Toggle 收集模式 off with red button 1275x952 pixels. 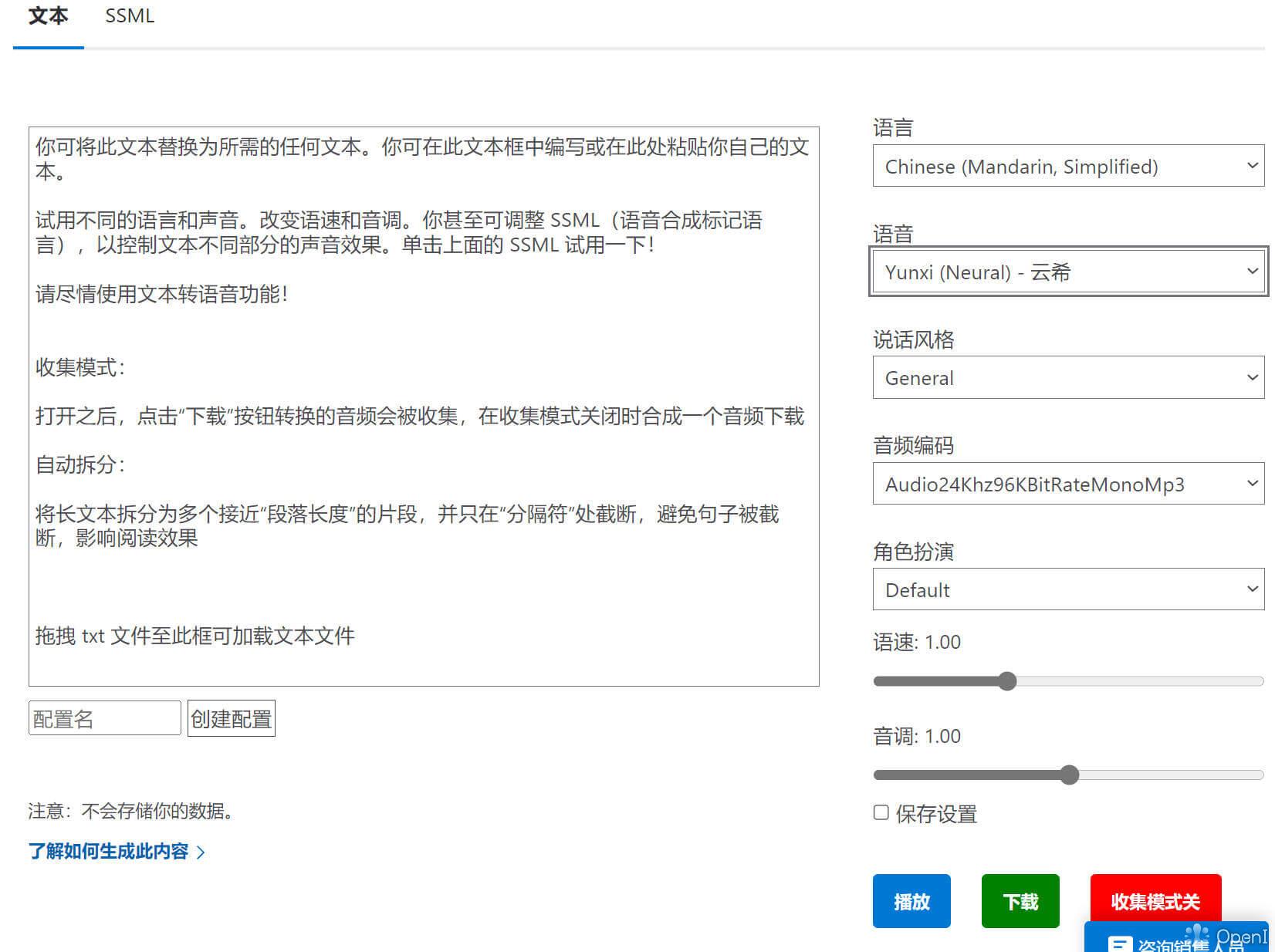[1155, 900]
